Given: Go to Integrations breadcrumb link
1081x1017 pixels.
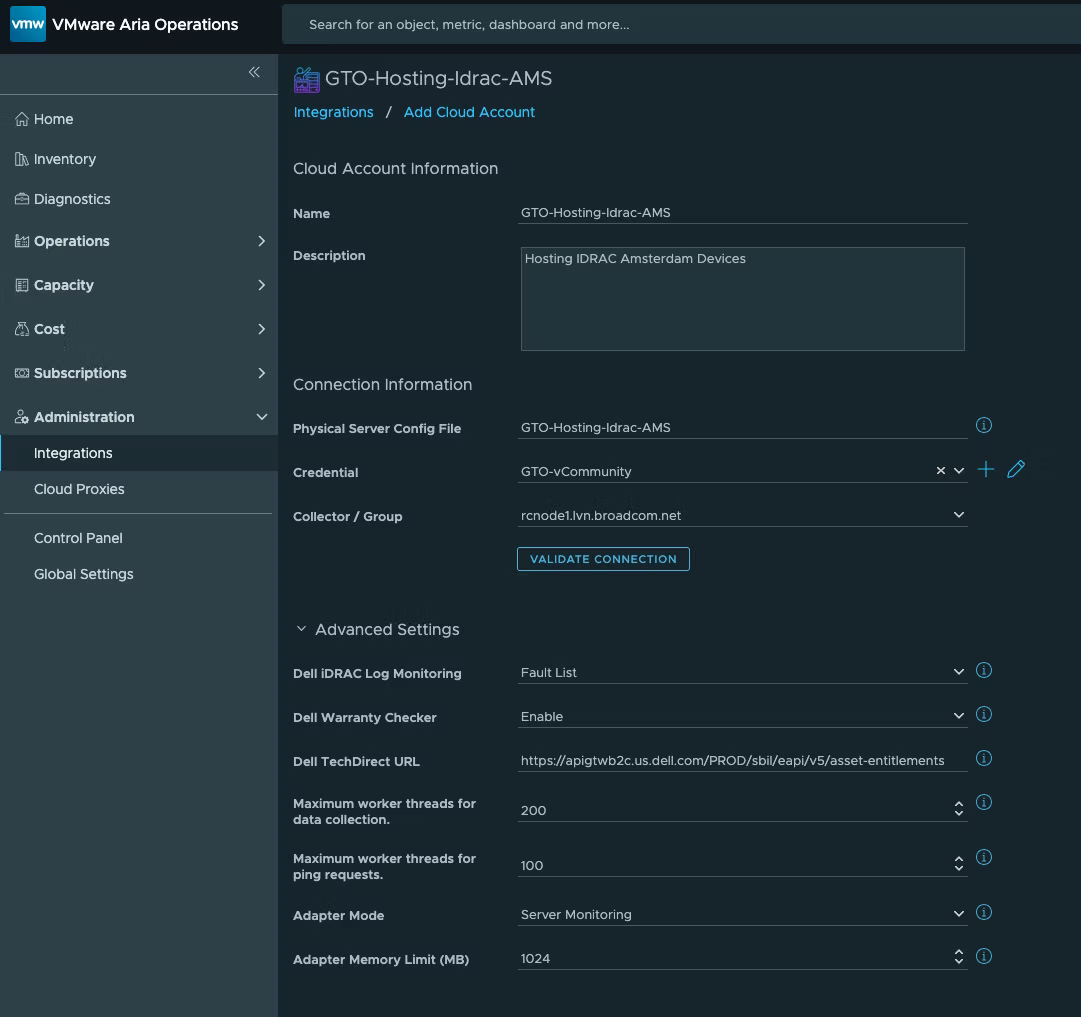Looking at the screenshot, I should pyautogui.click(x=333, y=112).
